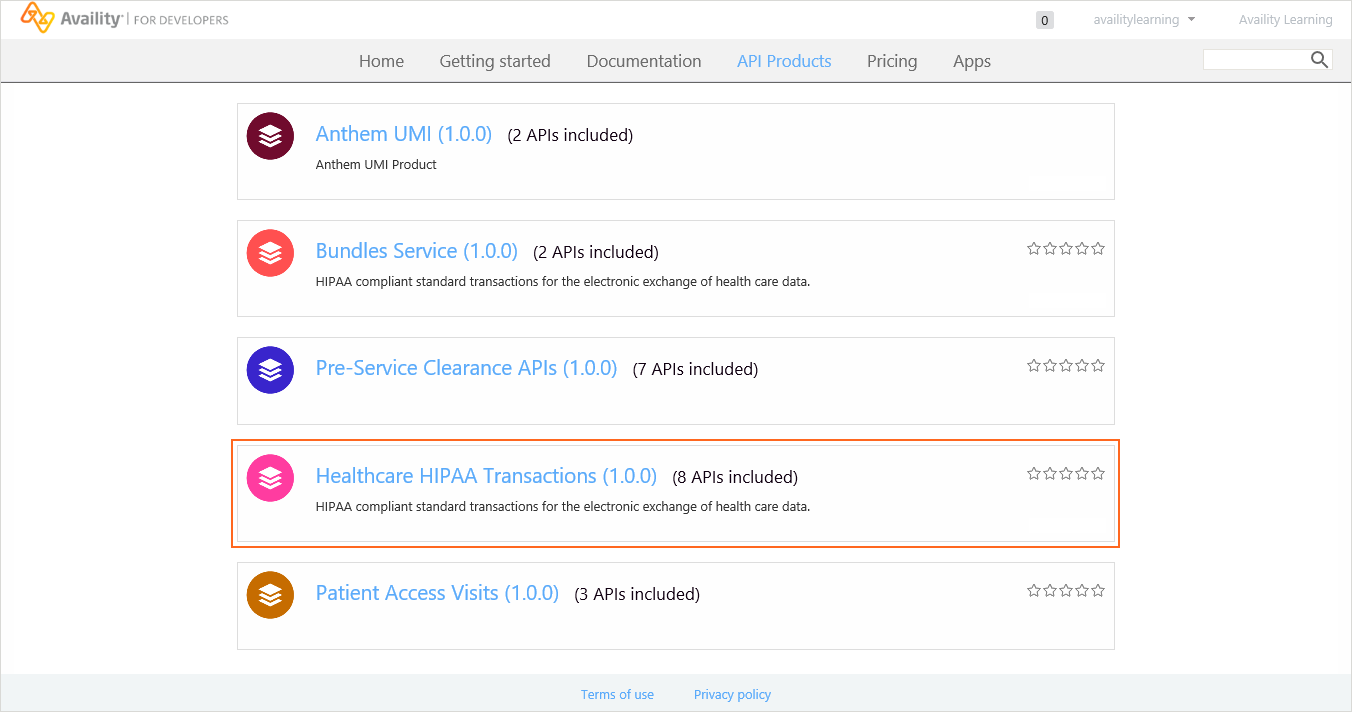Click the Anthem UMI maroon stack icon
The image size is (1352, 712).
pos(270,136)
